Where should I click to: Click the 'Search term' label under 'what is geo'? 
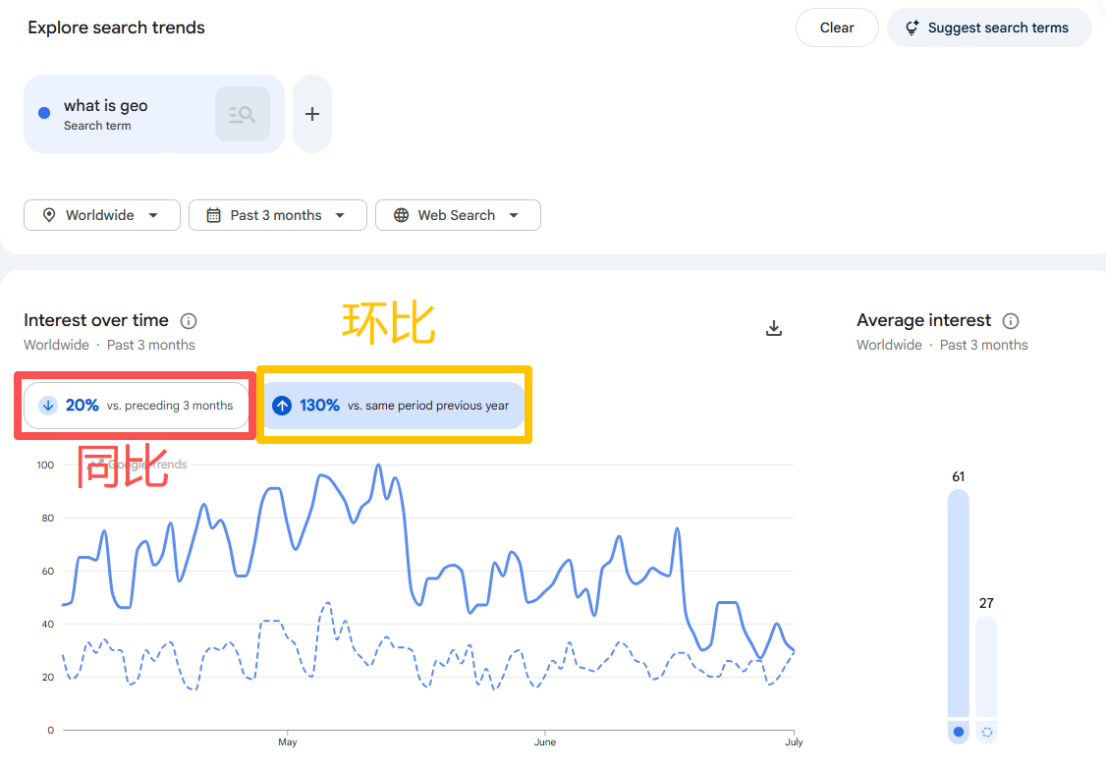(x=97, y=126)
